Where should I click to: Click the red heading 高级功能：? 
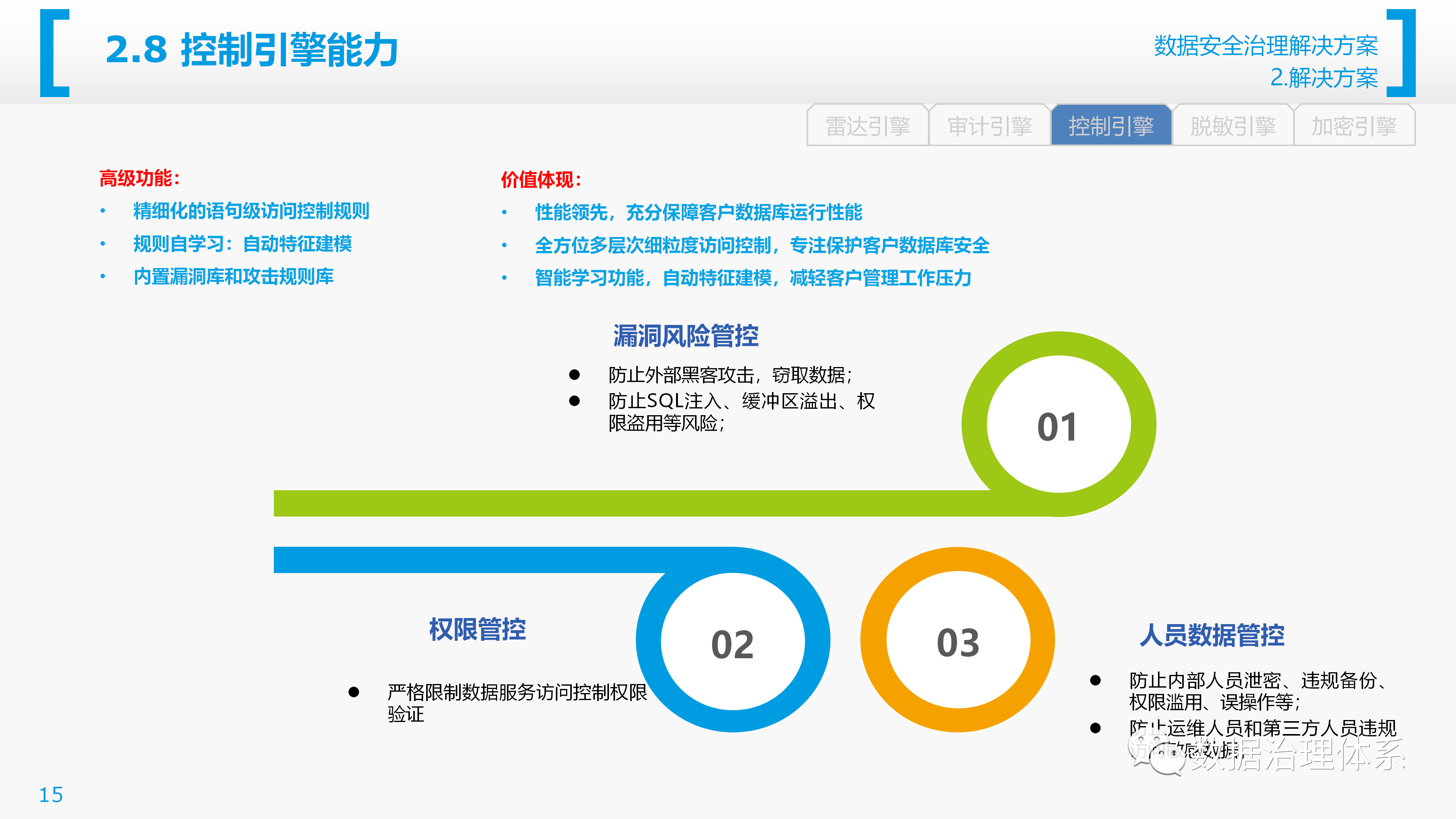pos(140,178)
